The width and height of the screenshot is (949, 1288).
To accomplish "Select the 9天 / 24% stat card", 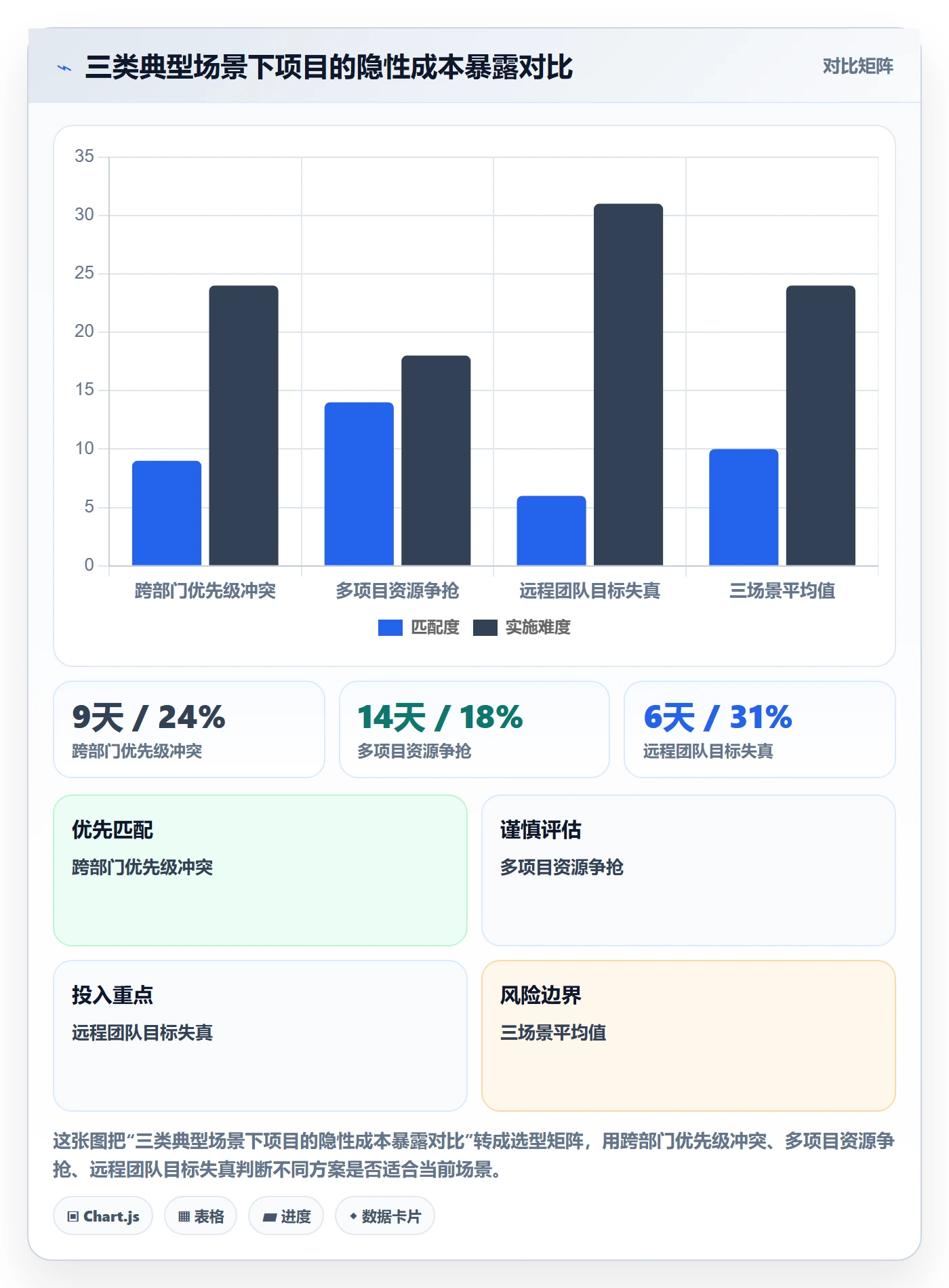I will point(189,729).
